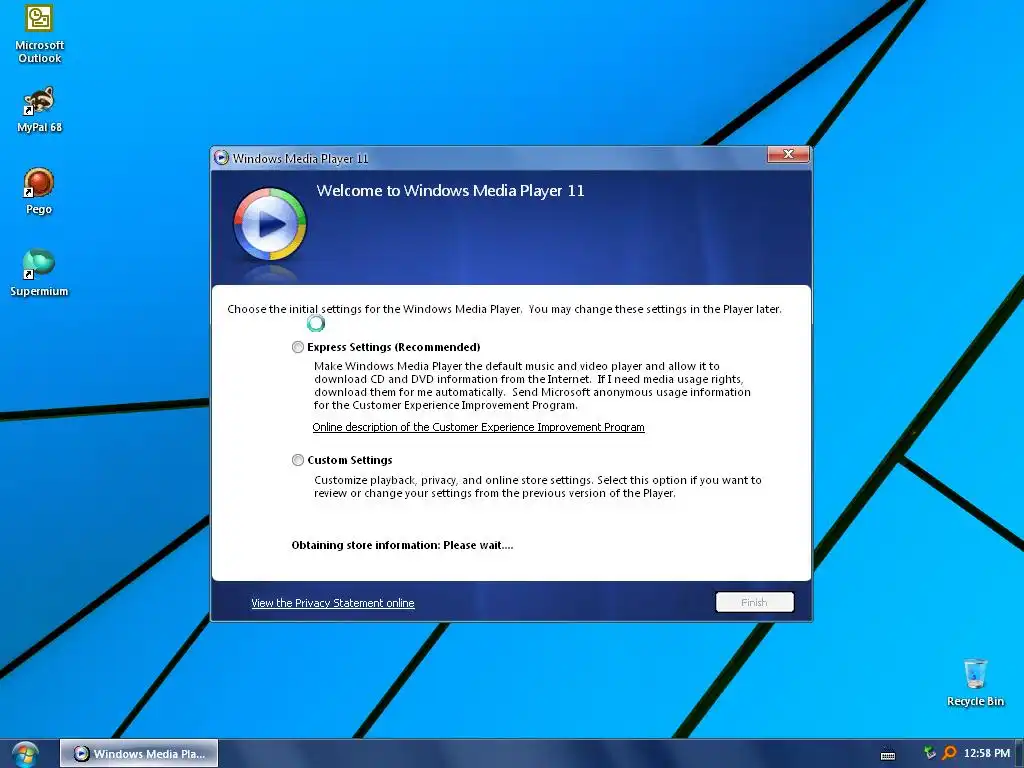Click the Windows Media Player taskbar button
Image resolution: width=1024 pixels, height=768 pixels.
click(139, 754)
